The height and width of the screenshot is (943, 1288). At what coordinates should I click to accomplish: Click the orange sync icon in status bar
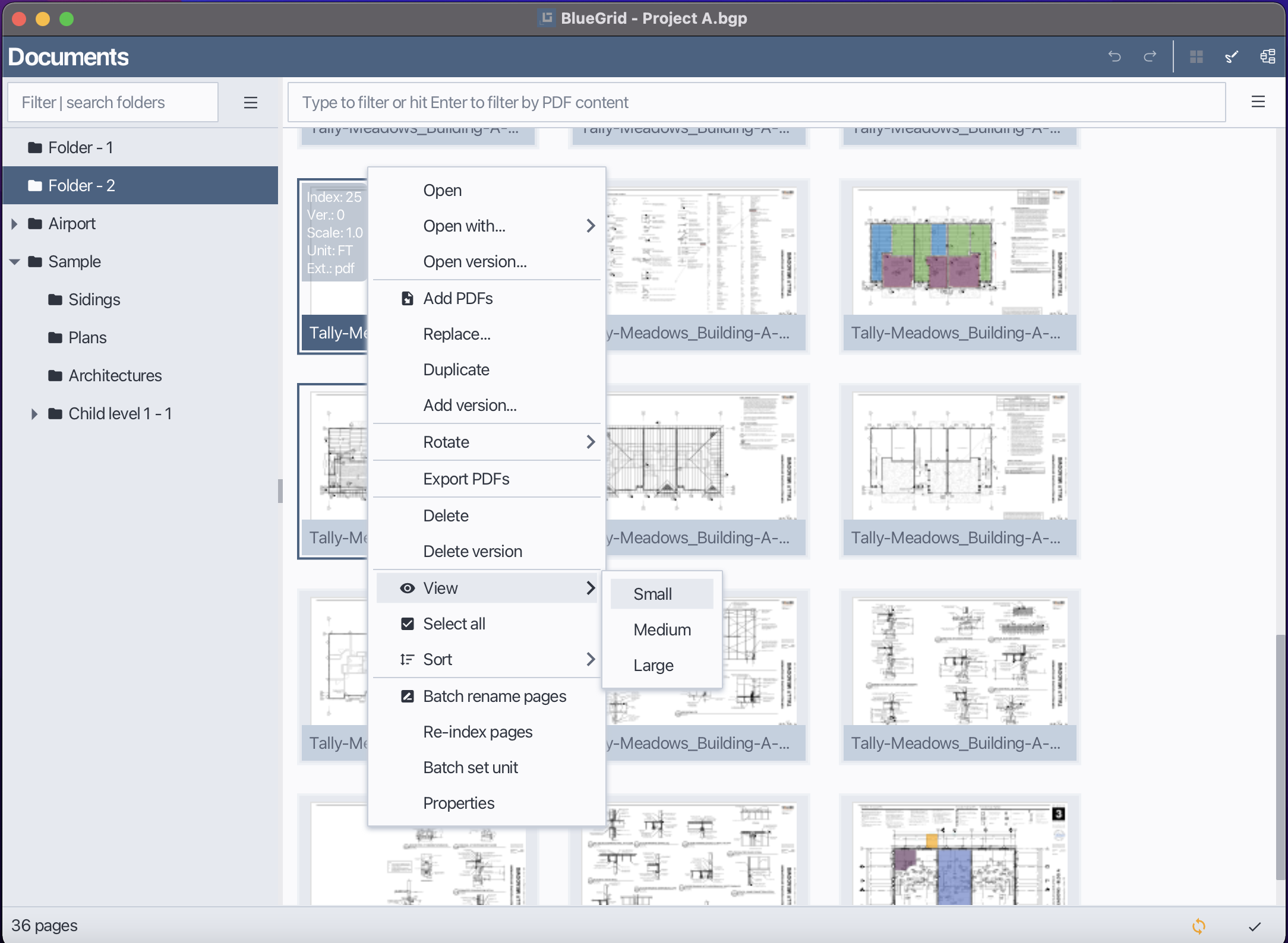[x=1198, y=926]
